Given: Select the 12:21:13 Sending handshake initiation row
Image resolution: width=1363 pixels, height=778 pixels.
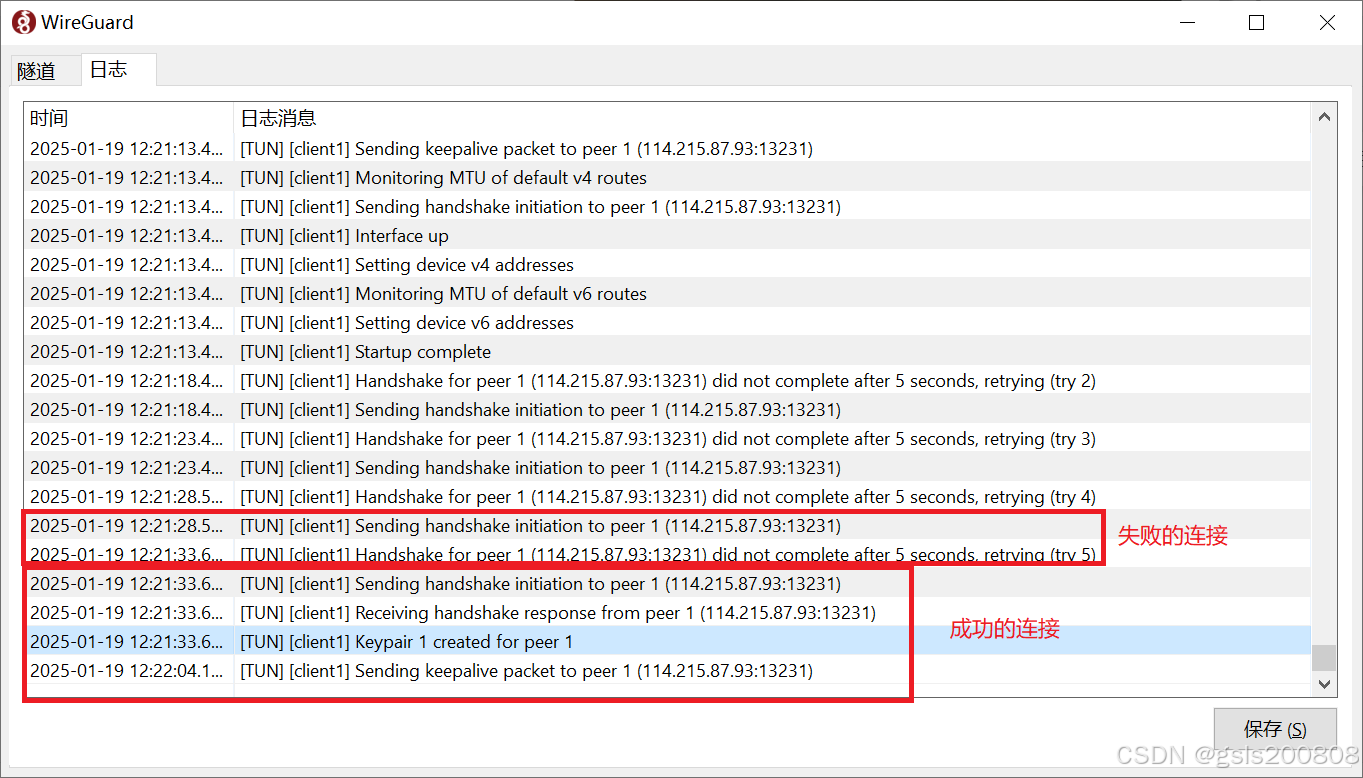Looking at the screenshot, I should [x=667, y=207].
